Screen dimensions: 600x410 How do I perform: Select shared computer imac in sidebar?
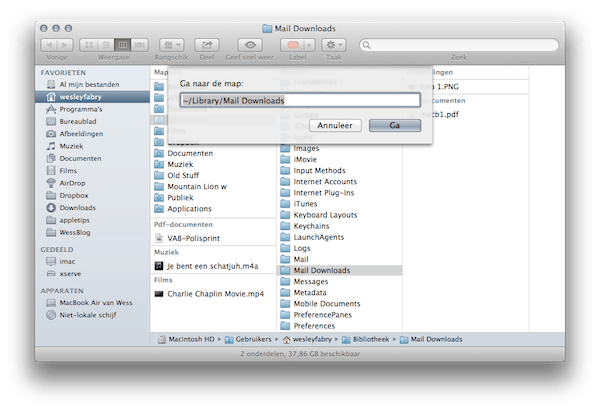tap(92, 261)
